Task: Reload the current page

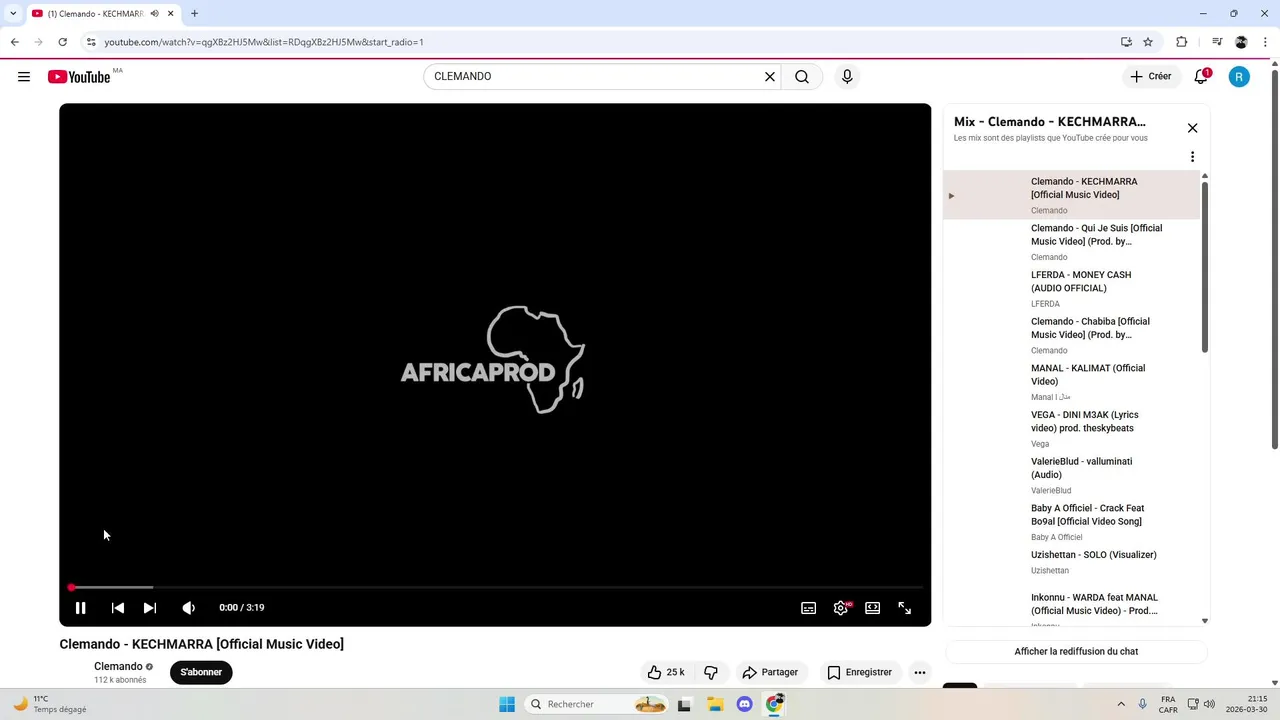Action: [x=62, y=42]
